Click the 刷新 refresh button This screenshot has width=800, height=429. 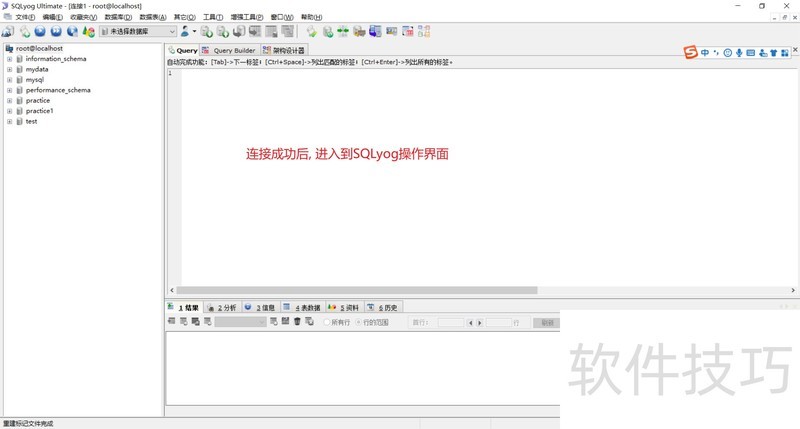tap(546, 322)
